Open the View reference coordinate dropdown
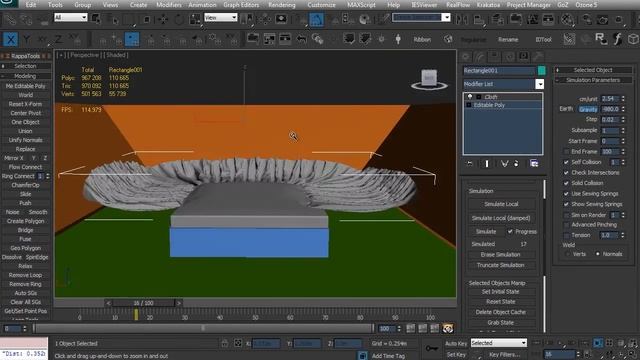The width and height of the screenshot is (640, 360). tap(220, 18)
